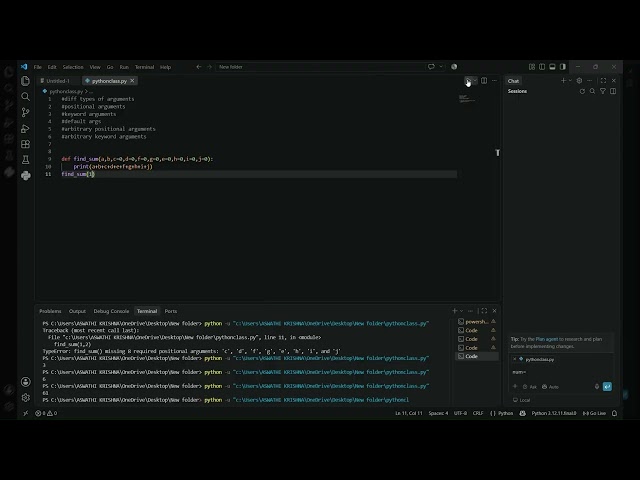
Task: Open the run button dropdown arrow
Action: (x=475, y=81)
